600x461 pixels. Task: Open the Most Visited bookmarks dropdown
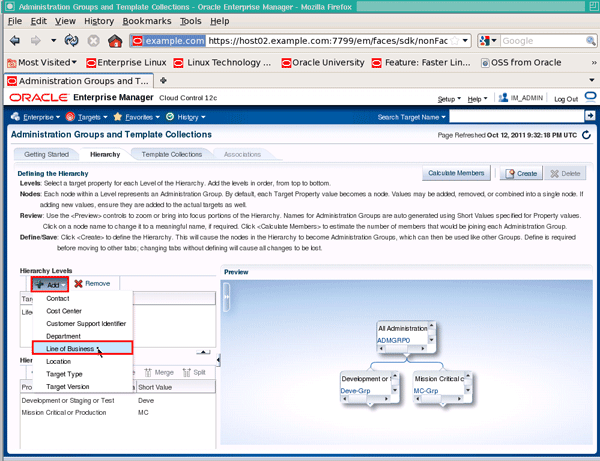click(42, 62)
